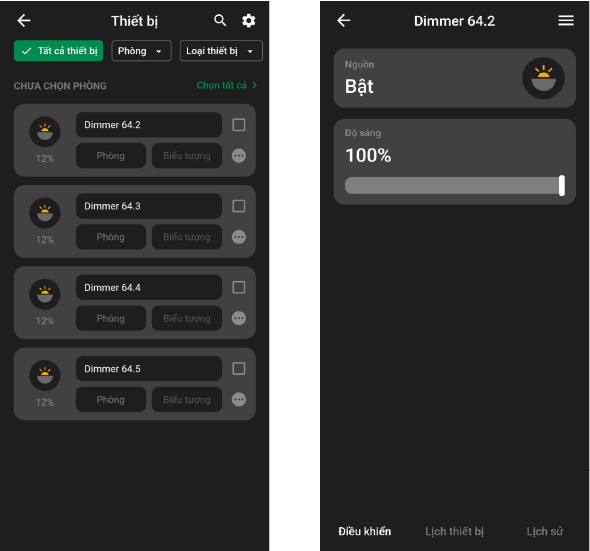Viewport: 590px width, 551px height.
Task: Check the Dimmer 64.2 checkbox
Action: pos(239,125)
